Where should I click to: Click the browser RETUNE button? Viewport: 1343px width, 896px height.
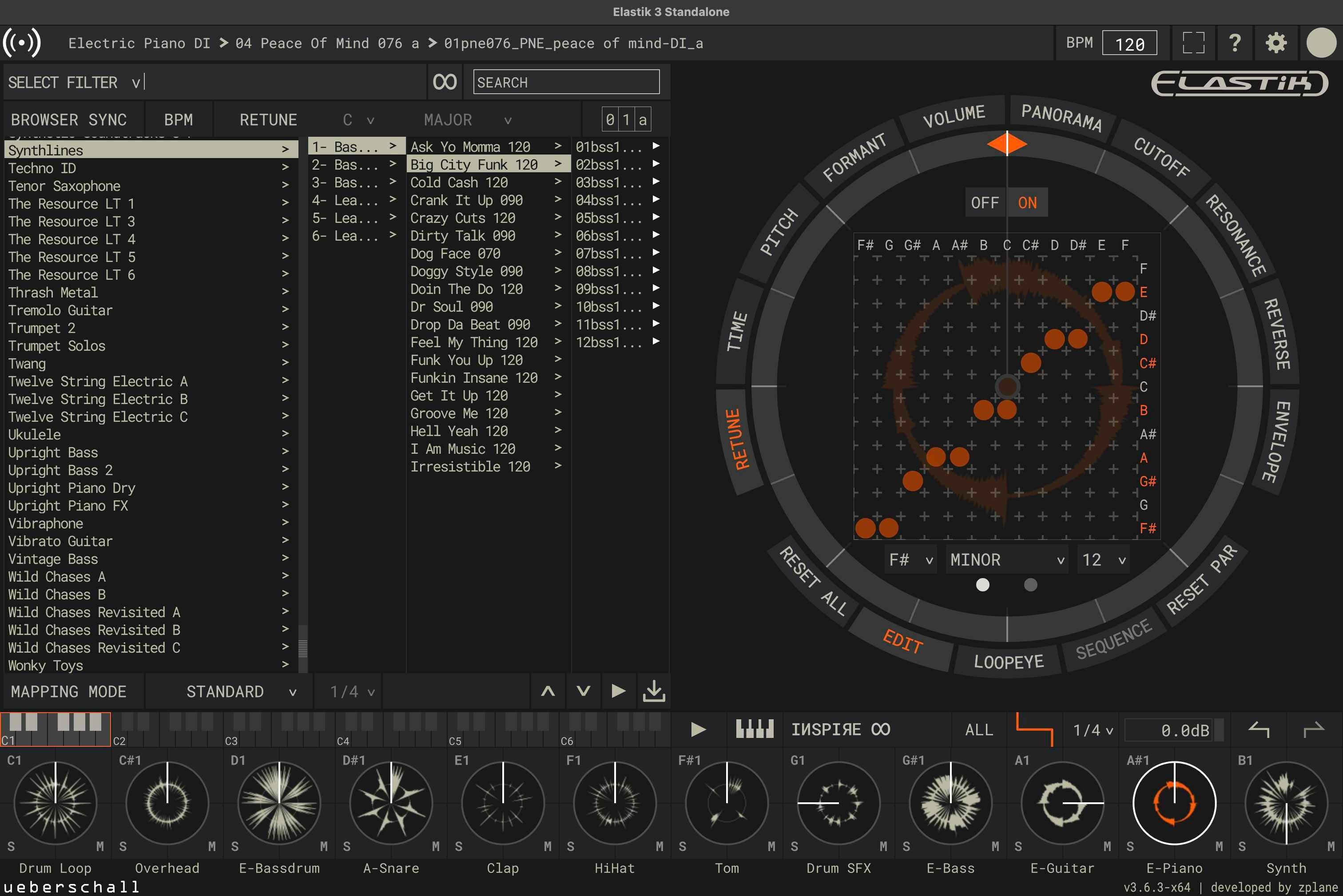click(268, 119)
